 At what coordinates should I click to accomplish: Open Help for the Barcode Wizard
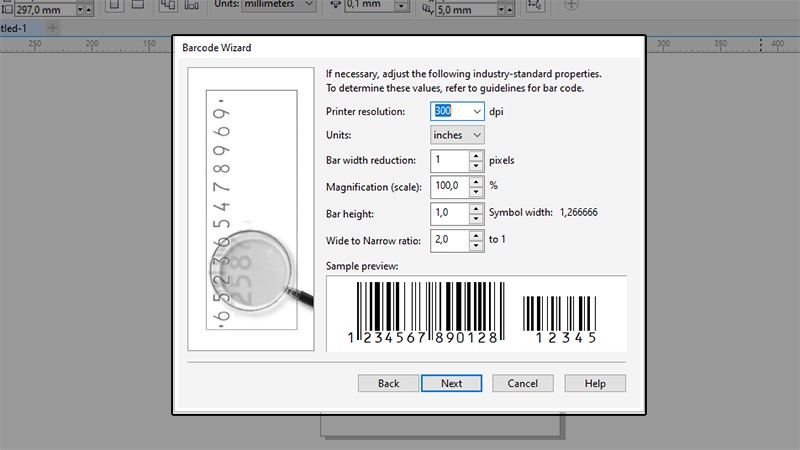[595, 383]
